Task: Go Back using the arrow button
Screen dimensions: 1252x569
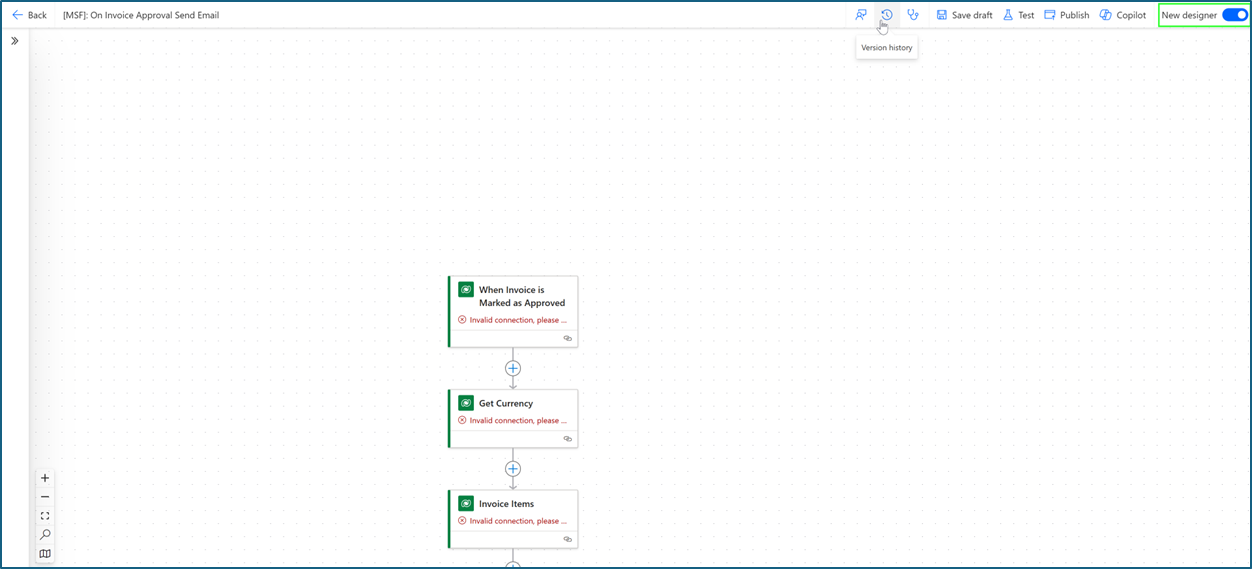Action: pyautogui.click(x=29, y=15)
